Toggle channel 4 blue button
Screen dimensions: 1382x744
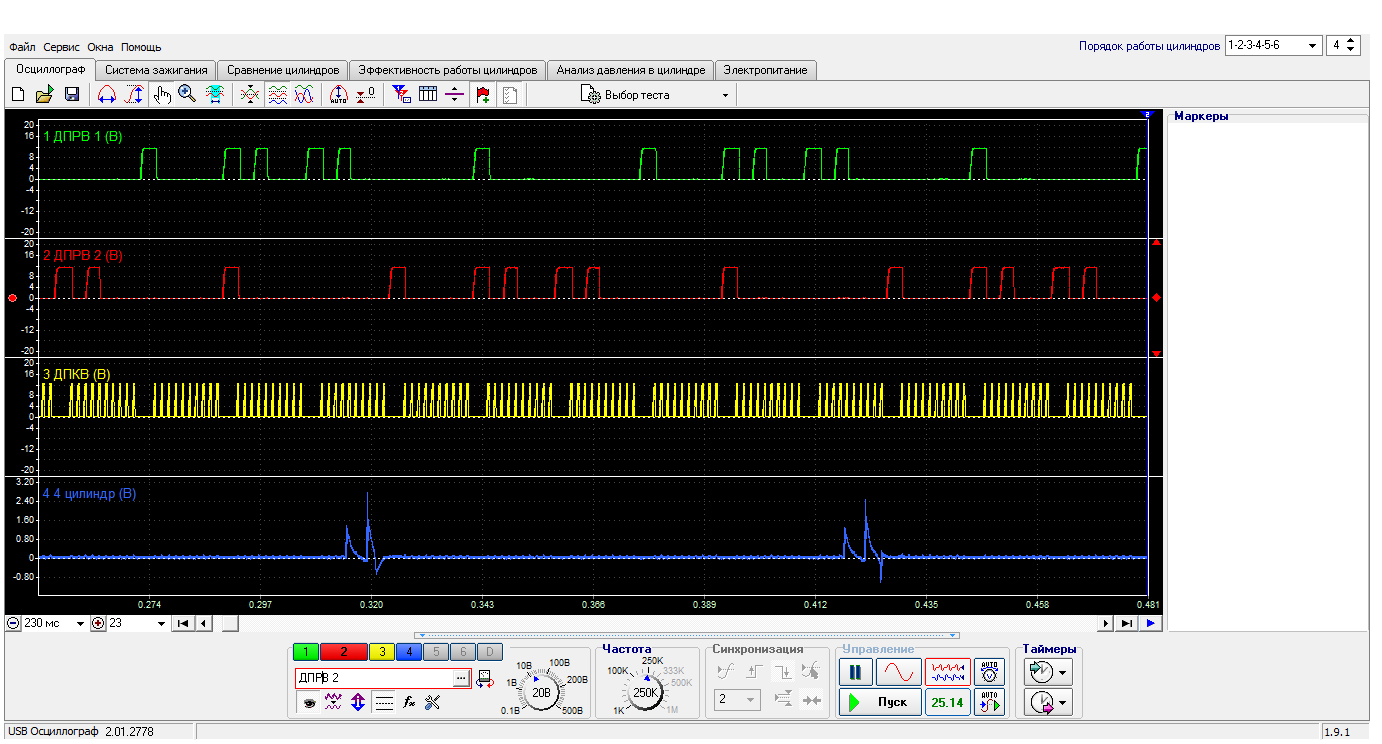tap(408, 652)
